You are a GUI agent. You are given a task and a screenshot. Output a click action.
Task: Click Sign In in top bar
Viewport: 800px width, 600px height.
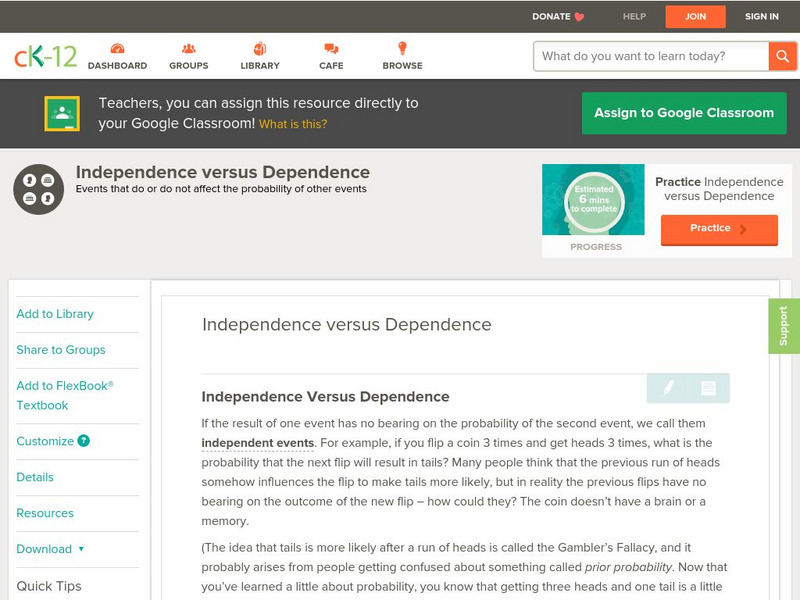coord(761,17)
